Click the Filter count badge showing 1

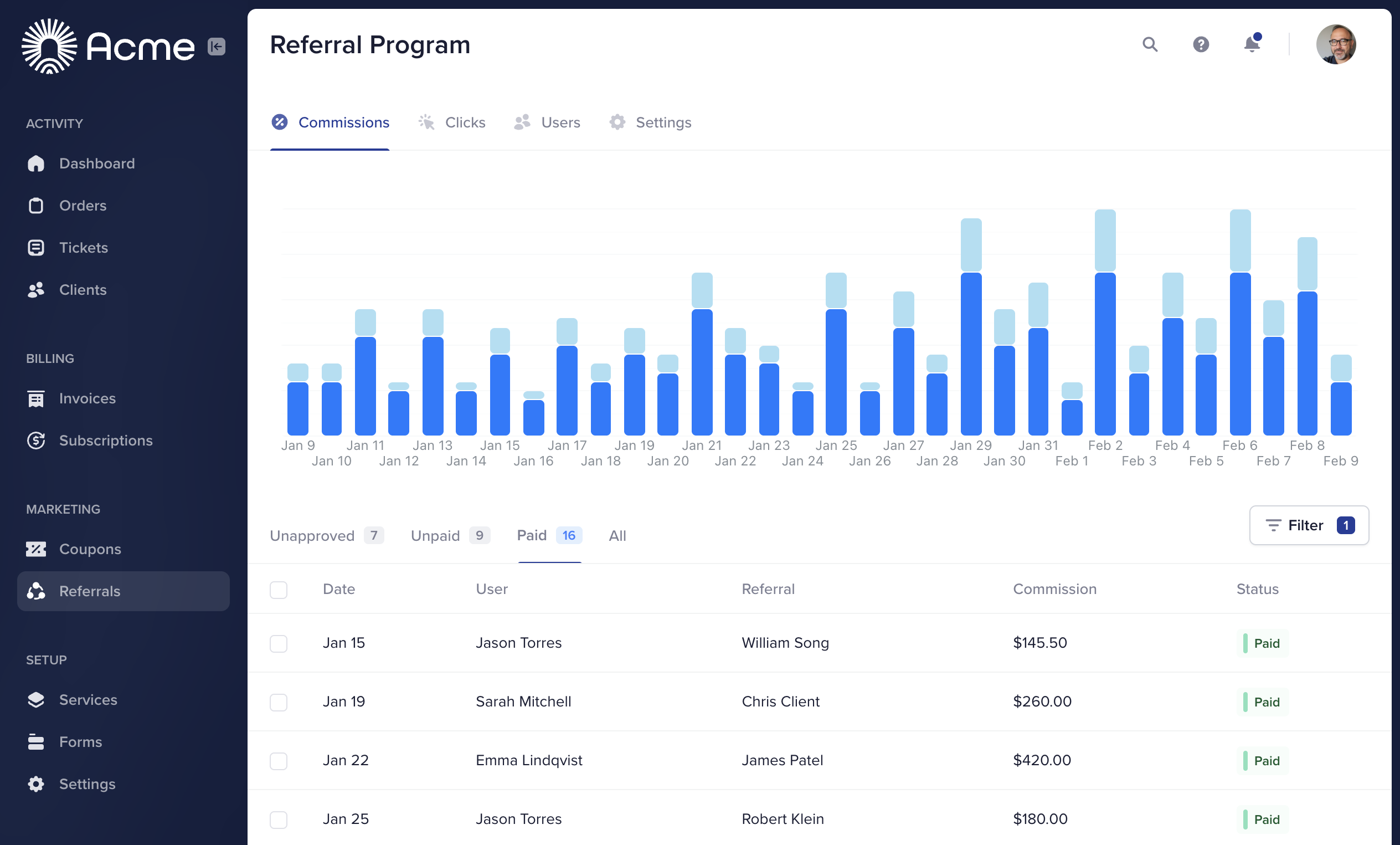click(x=1346, y=525)
